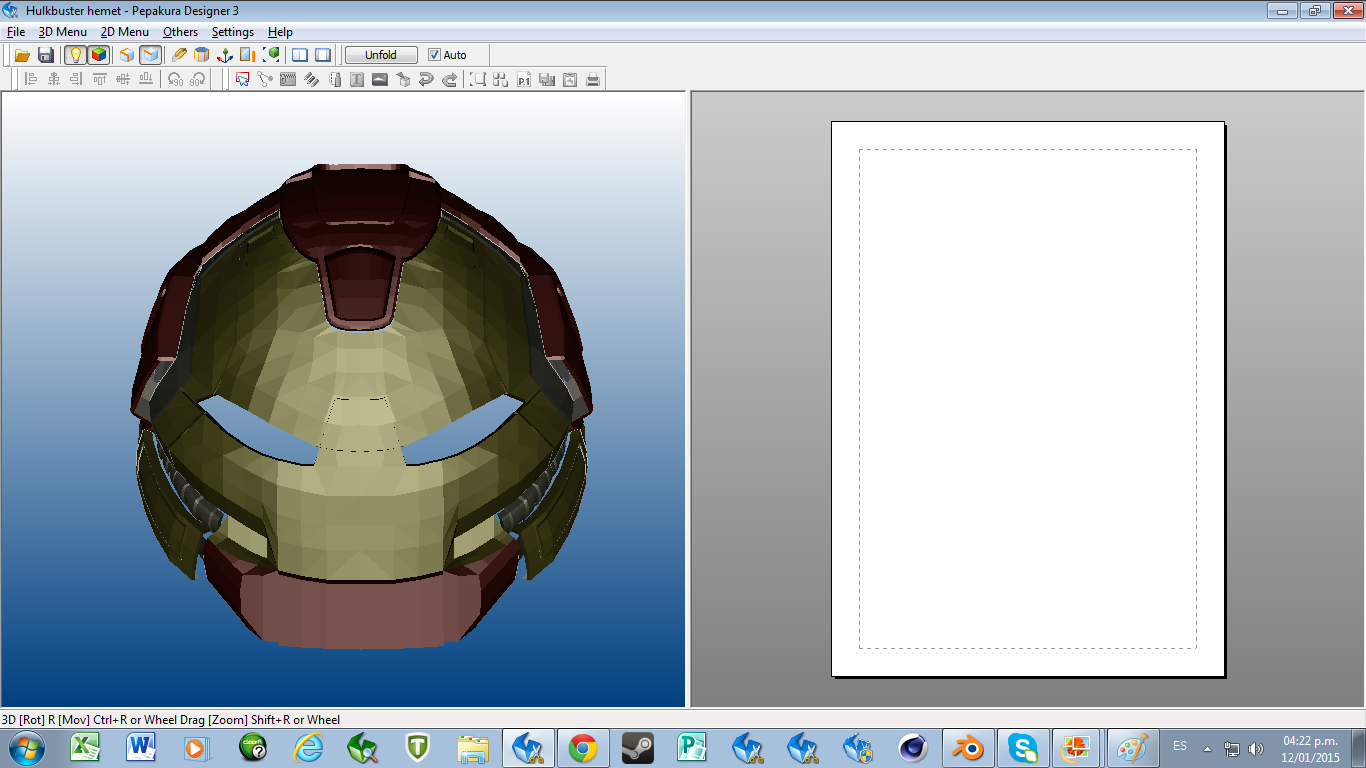Open the 2D Menu
This screenshot has height=768, width=1366.
tap(124, 32)
